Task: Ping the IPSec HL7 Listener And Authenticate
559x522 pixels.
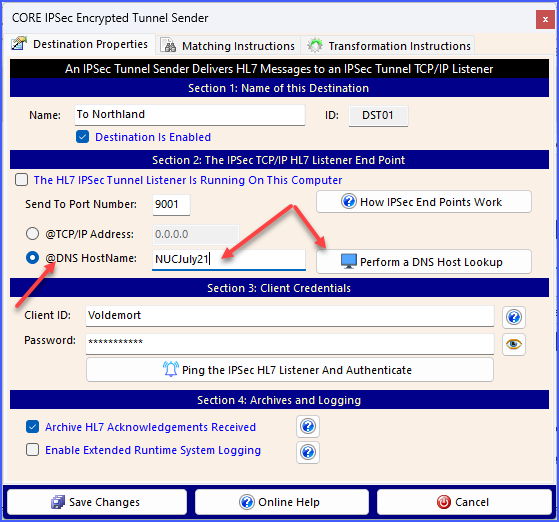Action: coord(289,370)
